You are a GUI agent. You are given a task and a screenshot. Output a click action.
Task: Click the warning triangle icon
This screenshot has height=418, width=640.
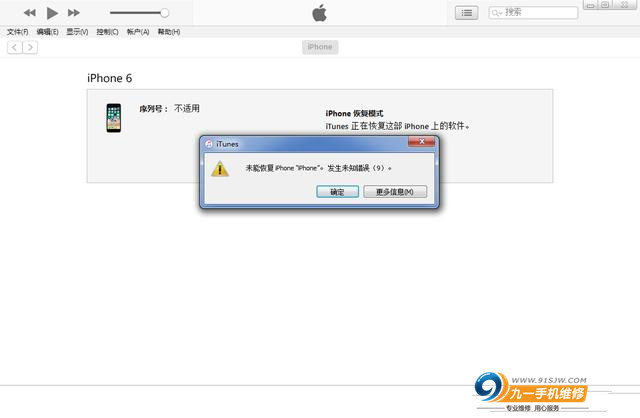(220, 169)
